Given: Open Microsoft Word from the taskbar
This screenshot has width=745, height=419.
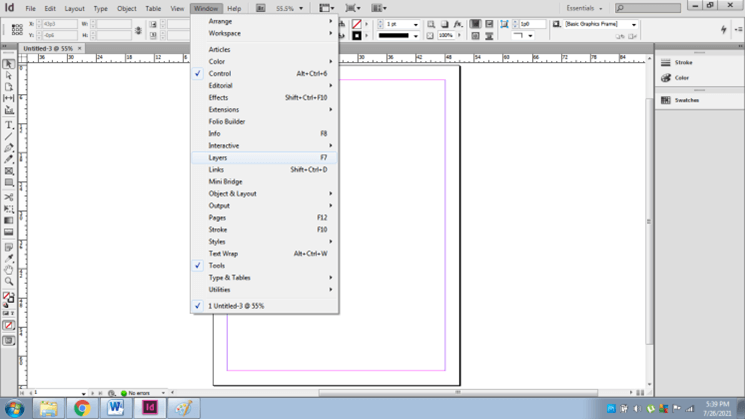Looking at the screenshot, I should [115, 408].
